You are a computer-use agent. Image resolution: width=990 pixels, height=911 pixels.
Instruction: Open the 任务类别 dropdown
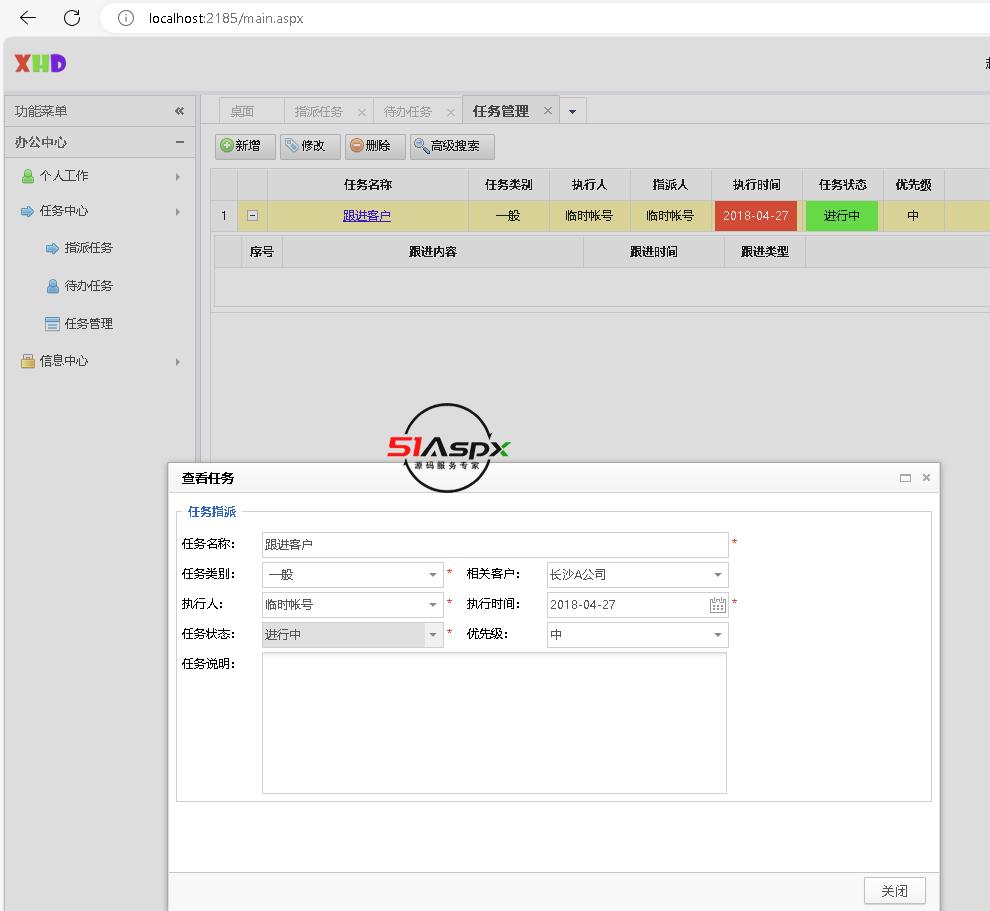coord(433,575)
